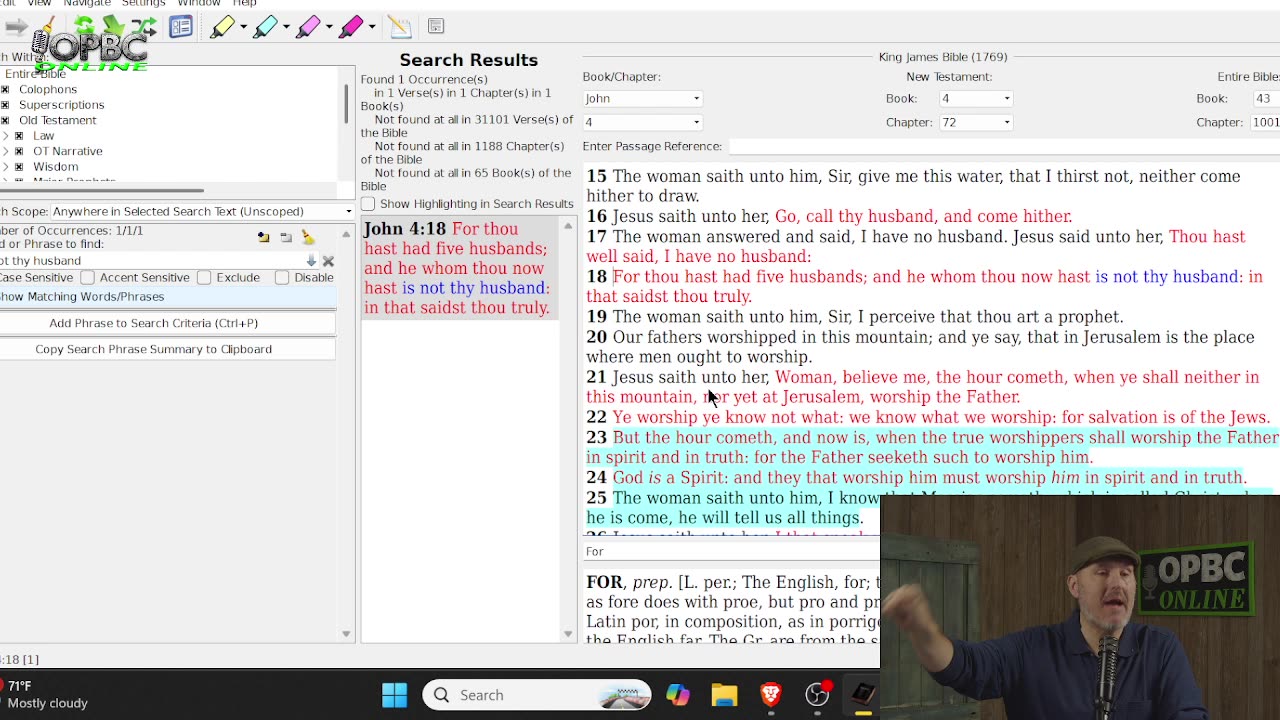
Task: Launch Copilot from the taskbar
Action: [678, 695]
